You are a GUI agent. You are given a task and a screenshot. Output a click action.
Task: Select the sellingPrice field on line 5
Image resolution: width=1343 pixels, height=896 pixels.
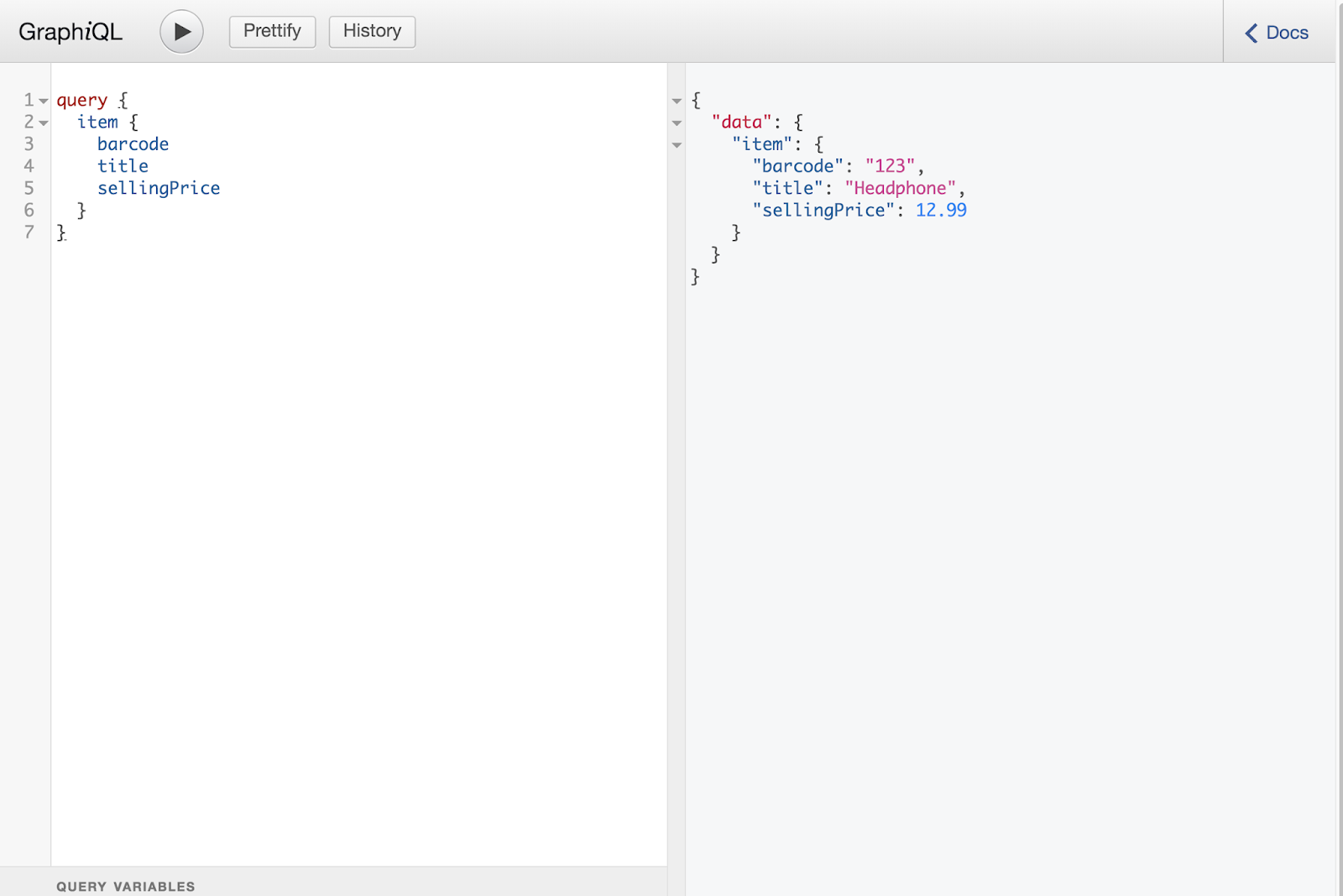coord(159,188)
